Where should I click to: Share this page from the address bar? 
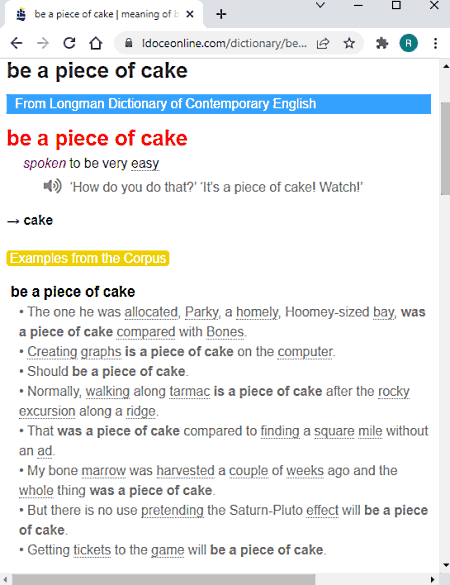[323, 44]
